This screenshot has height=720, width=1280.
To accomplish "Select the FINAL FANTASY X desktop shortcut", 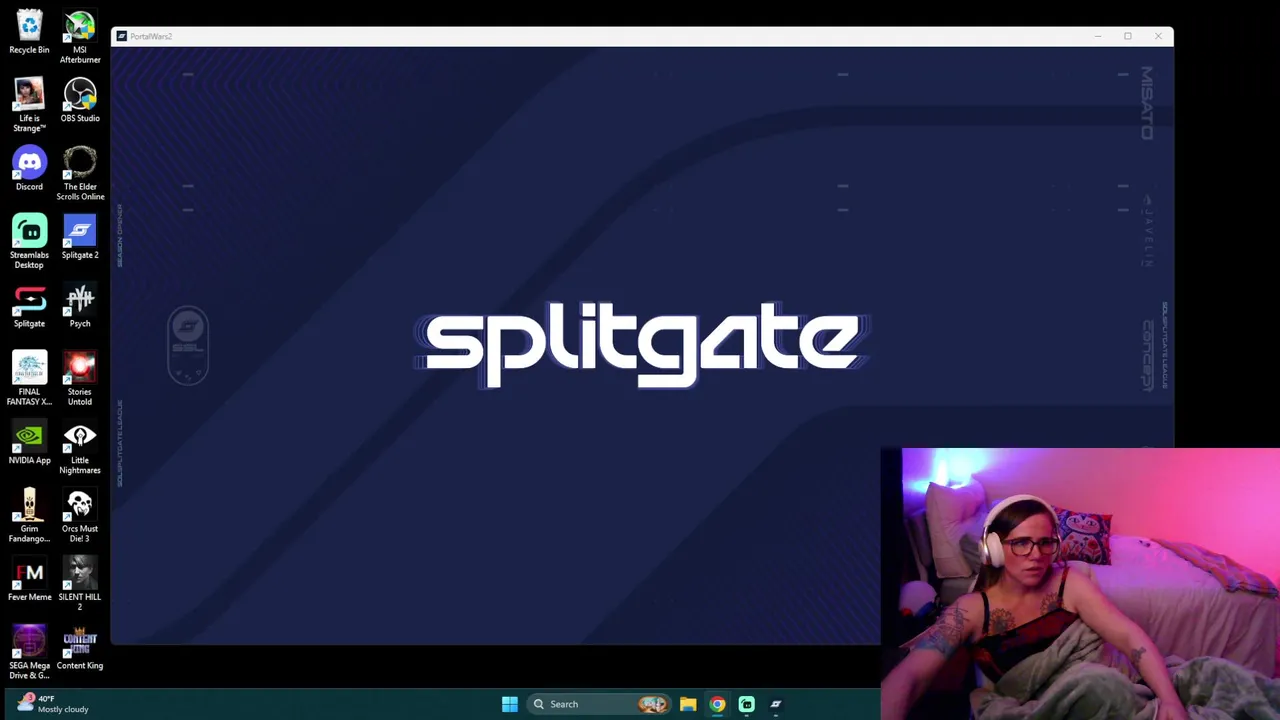I will [x=29, y=379].
